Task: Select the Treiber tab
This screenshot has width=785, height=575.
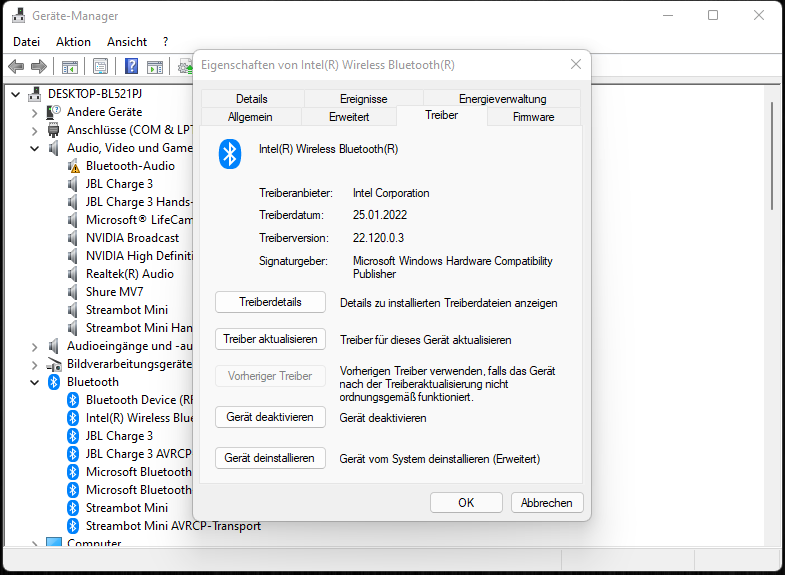Action: [x=442, y=115]
